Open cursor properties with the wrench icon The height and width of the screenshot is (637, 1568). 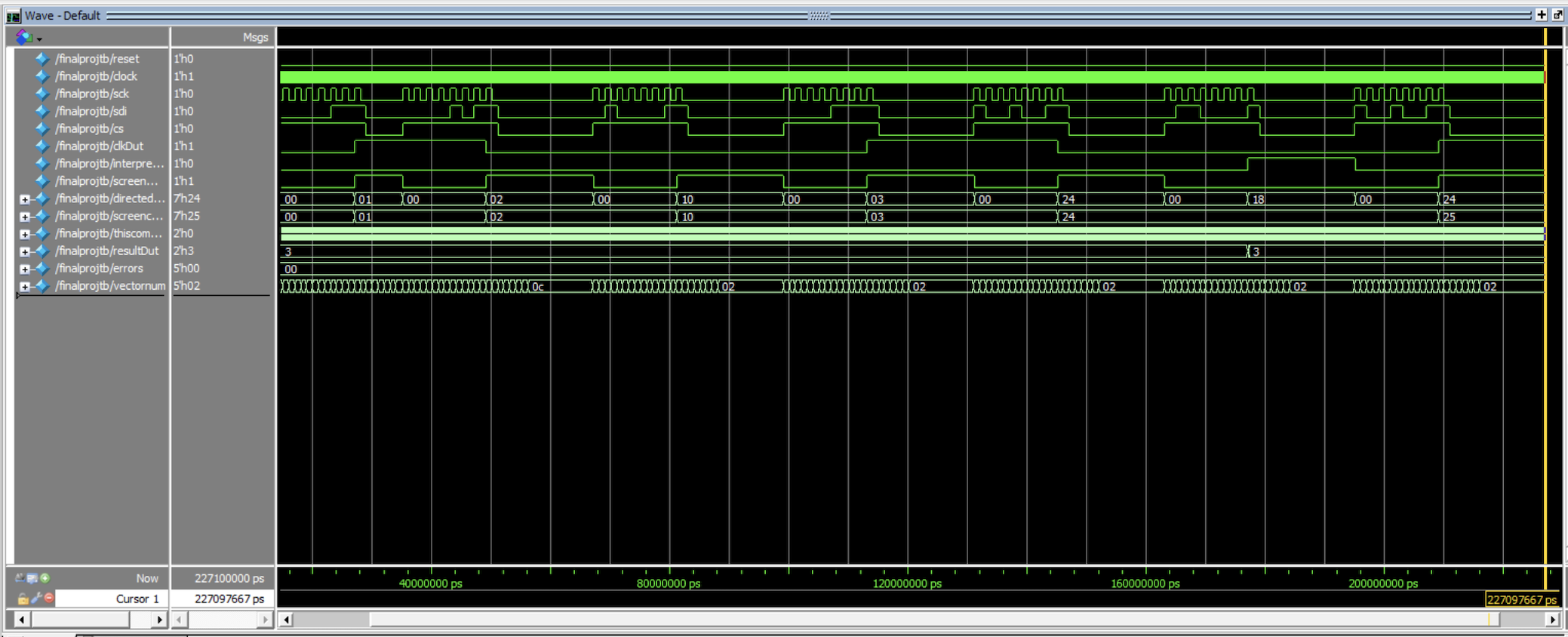(x=36, y=599)
